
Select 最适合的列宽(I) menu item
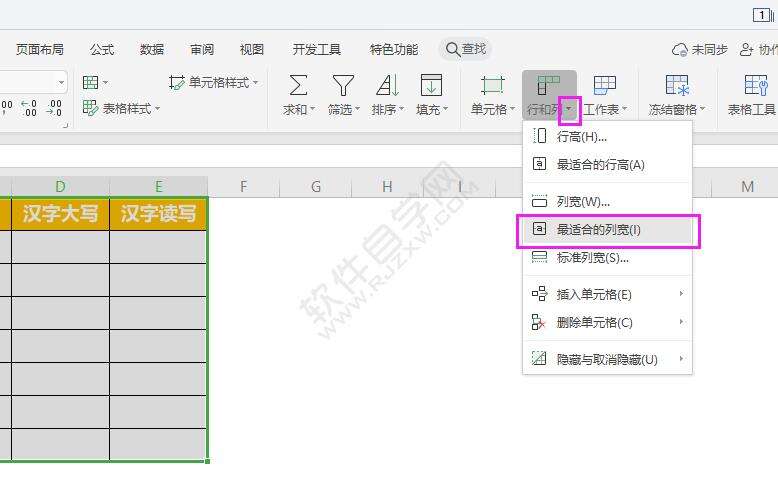click(x=607, y=229)
